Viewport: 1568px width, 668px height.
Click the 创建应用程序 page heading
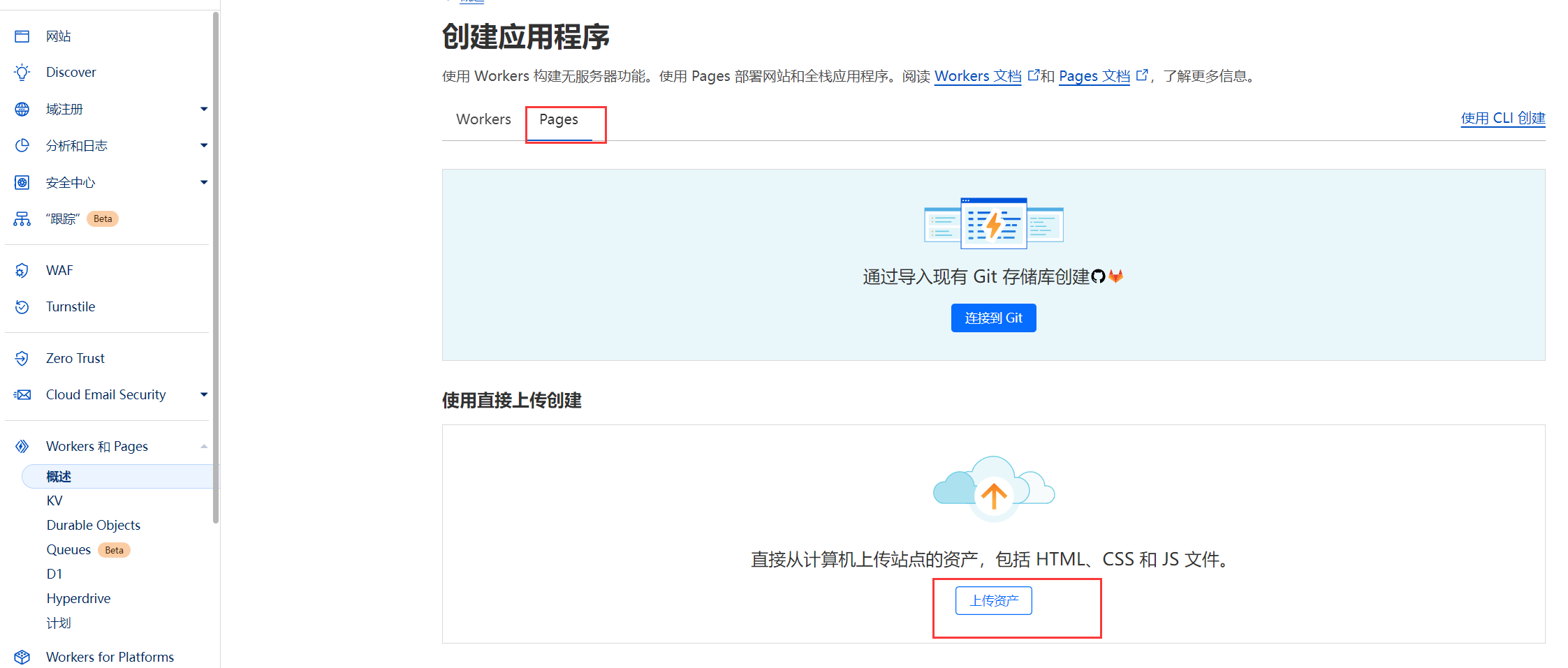click(526, 36)
